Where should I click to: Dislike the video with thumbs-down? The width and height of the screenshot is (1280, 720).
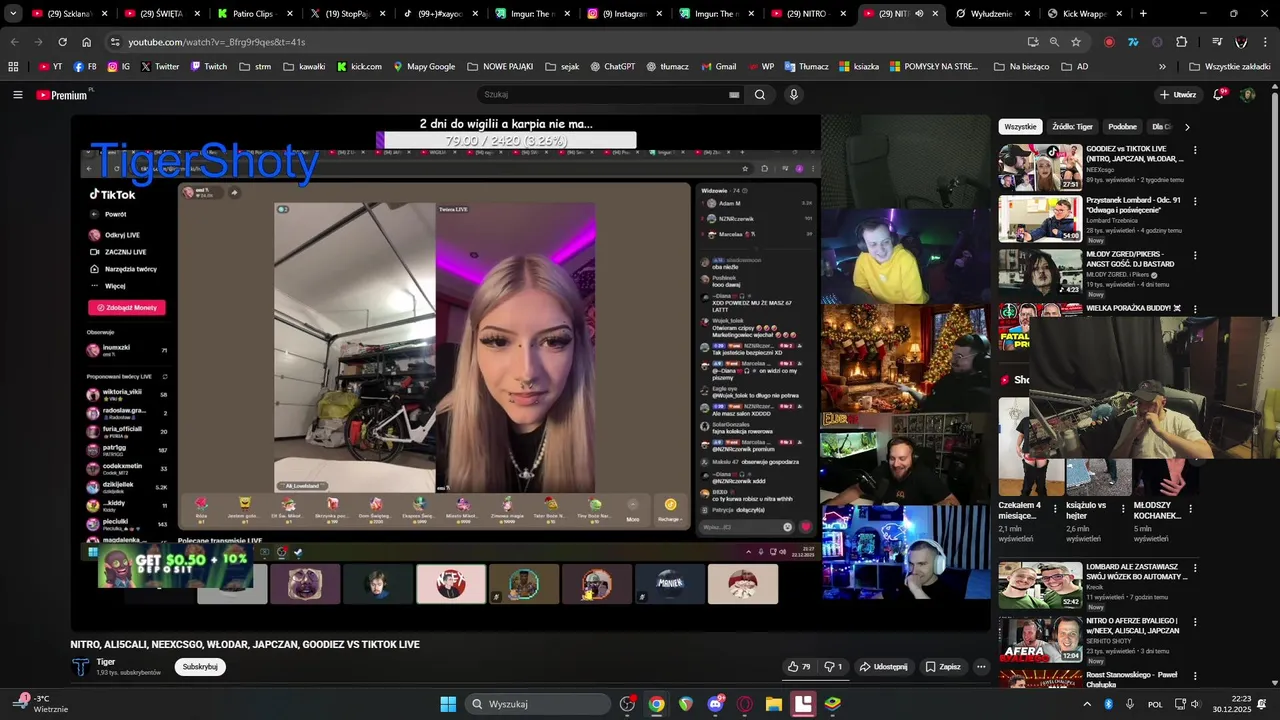coord(835,667)
